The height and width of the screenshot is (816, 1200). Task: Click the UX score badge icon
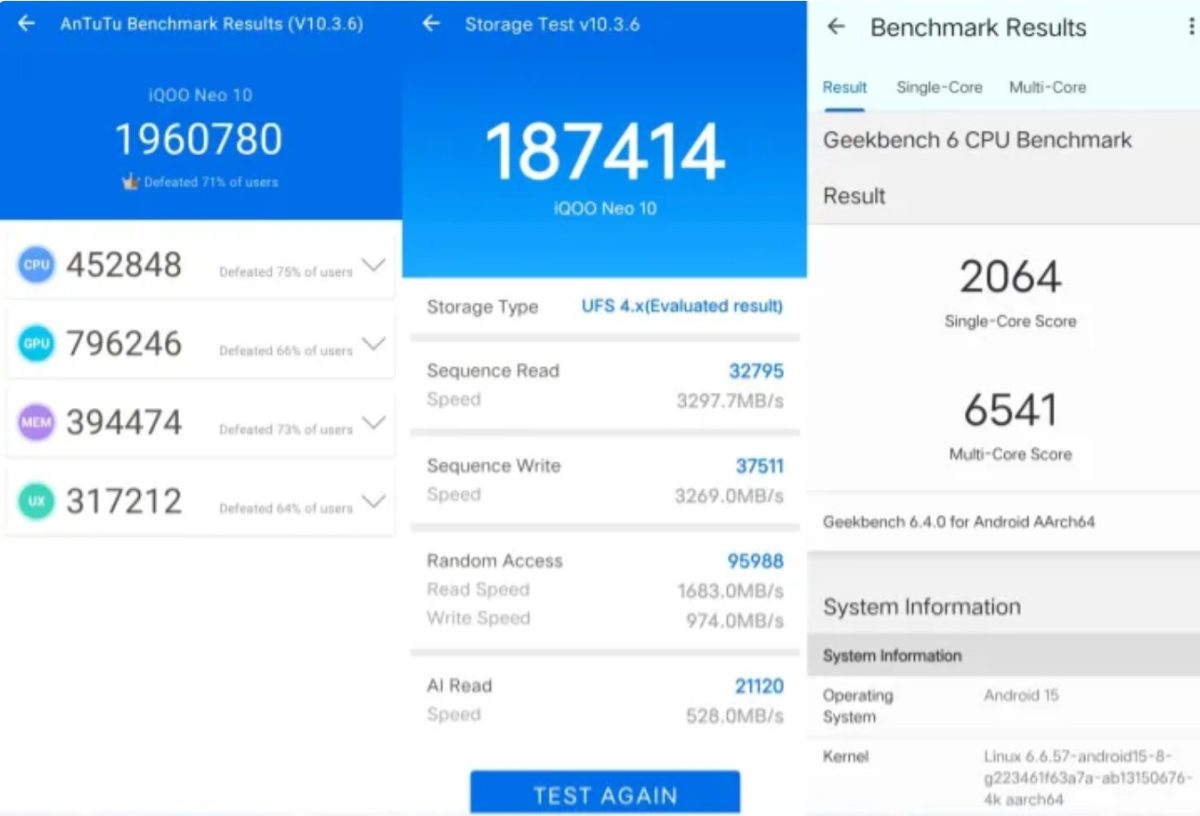(x=36, y=502)
